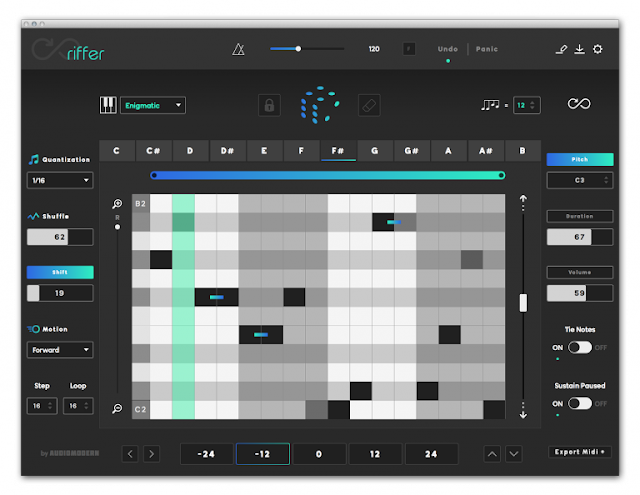Select the 24 transpose button
The width and height of the screenshot is (640, 495).
click(431, 454)
